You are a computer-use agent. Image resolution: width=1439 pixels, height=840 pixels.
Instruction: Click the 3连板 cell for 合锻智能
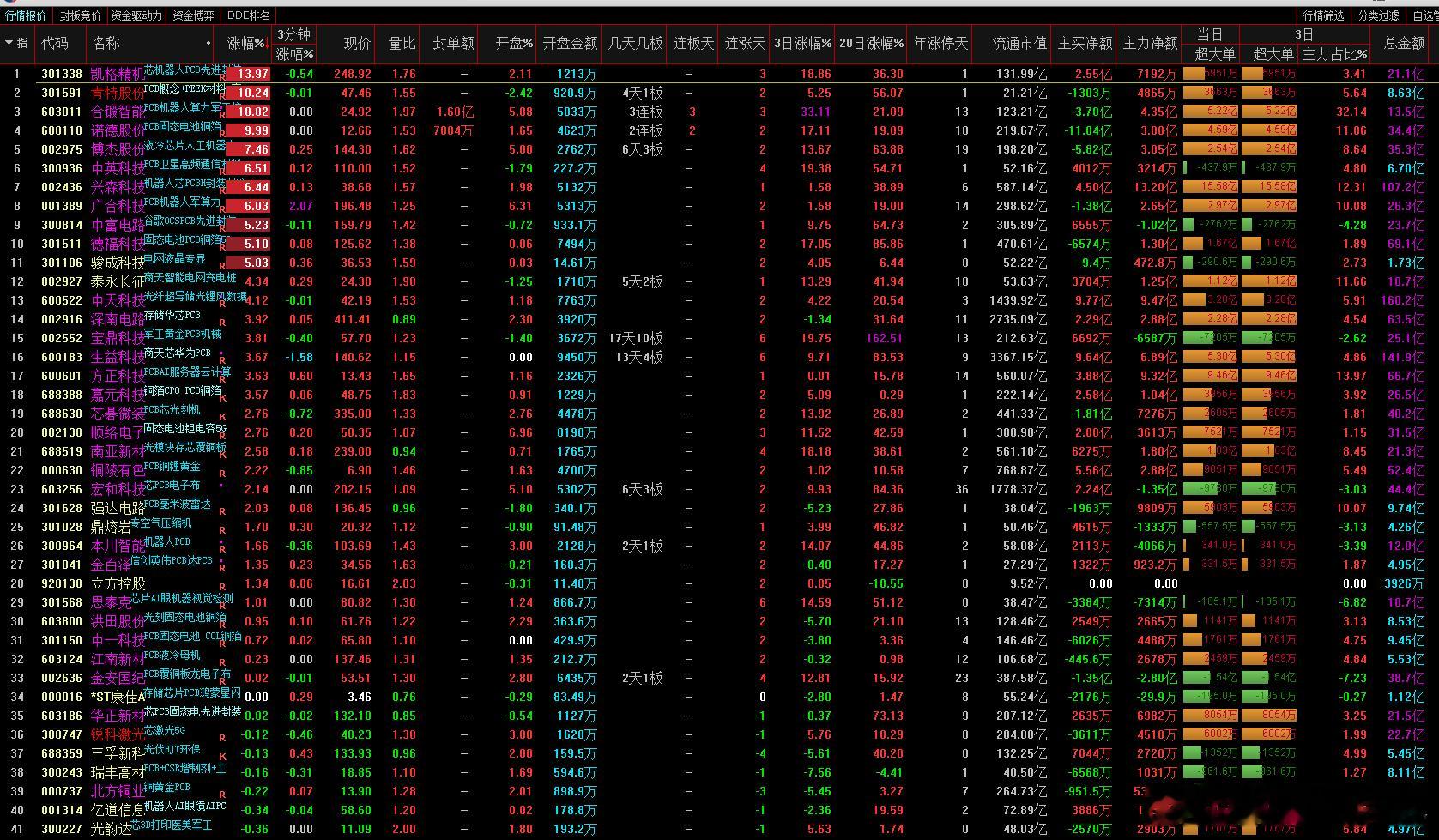pyautogui.click(x=646, y=112)
